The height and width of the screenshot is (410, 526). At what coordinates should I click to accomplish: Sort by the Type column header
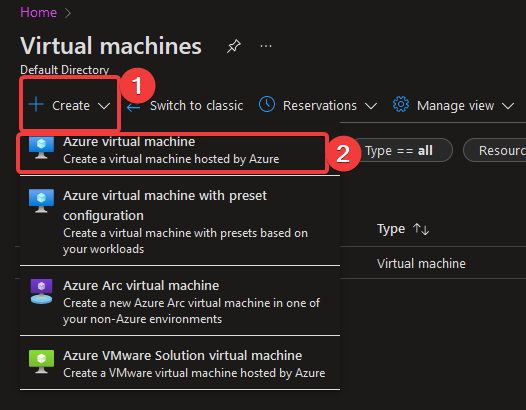pos(391,229)
